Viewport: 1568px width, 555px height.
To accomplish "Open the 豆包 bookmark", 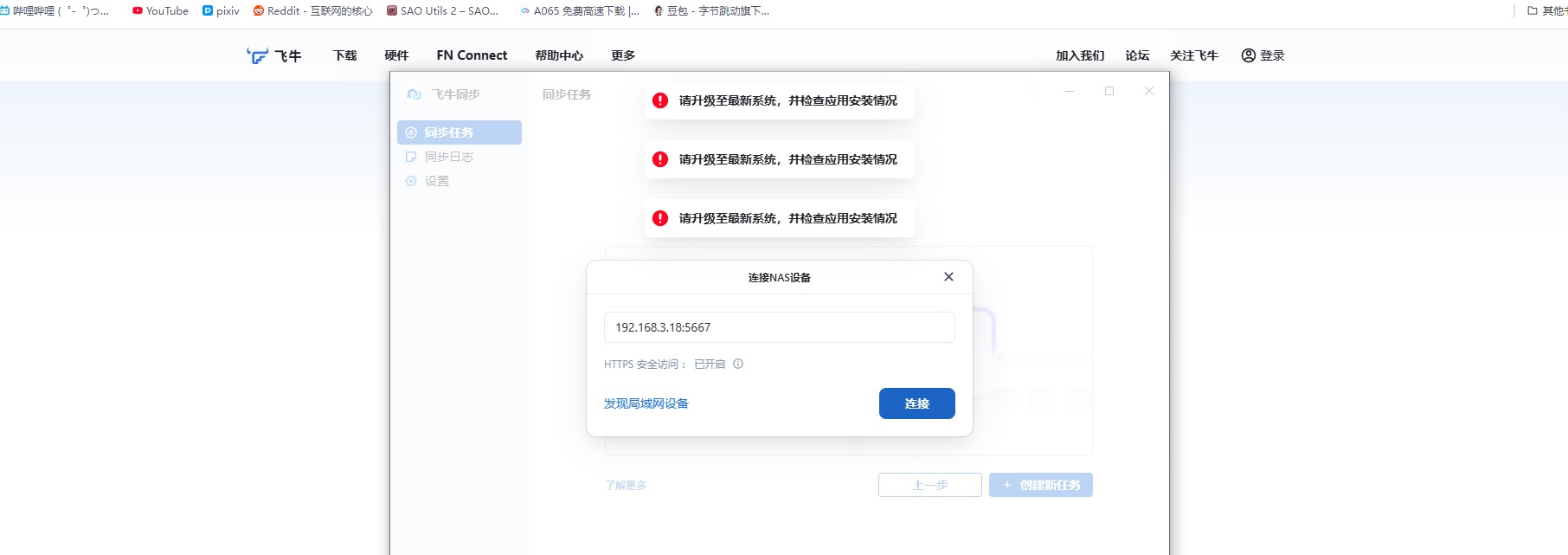I will point(711,11).
